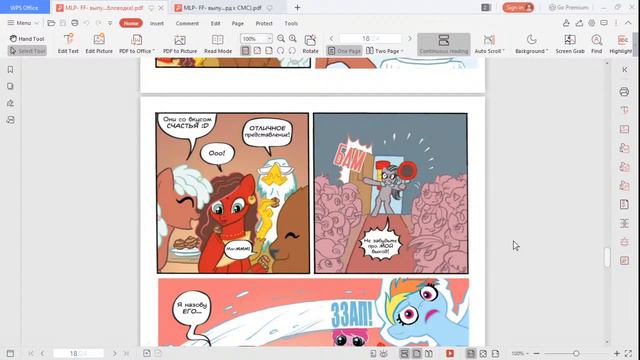The image size is (640, 360).
Task: Click the Sign in button
Action: pos(518,7)
